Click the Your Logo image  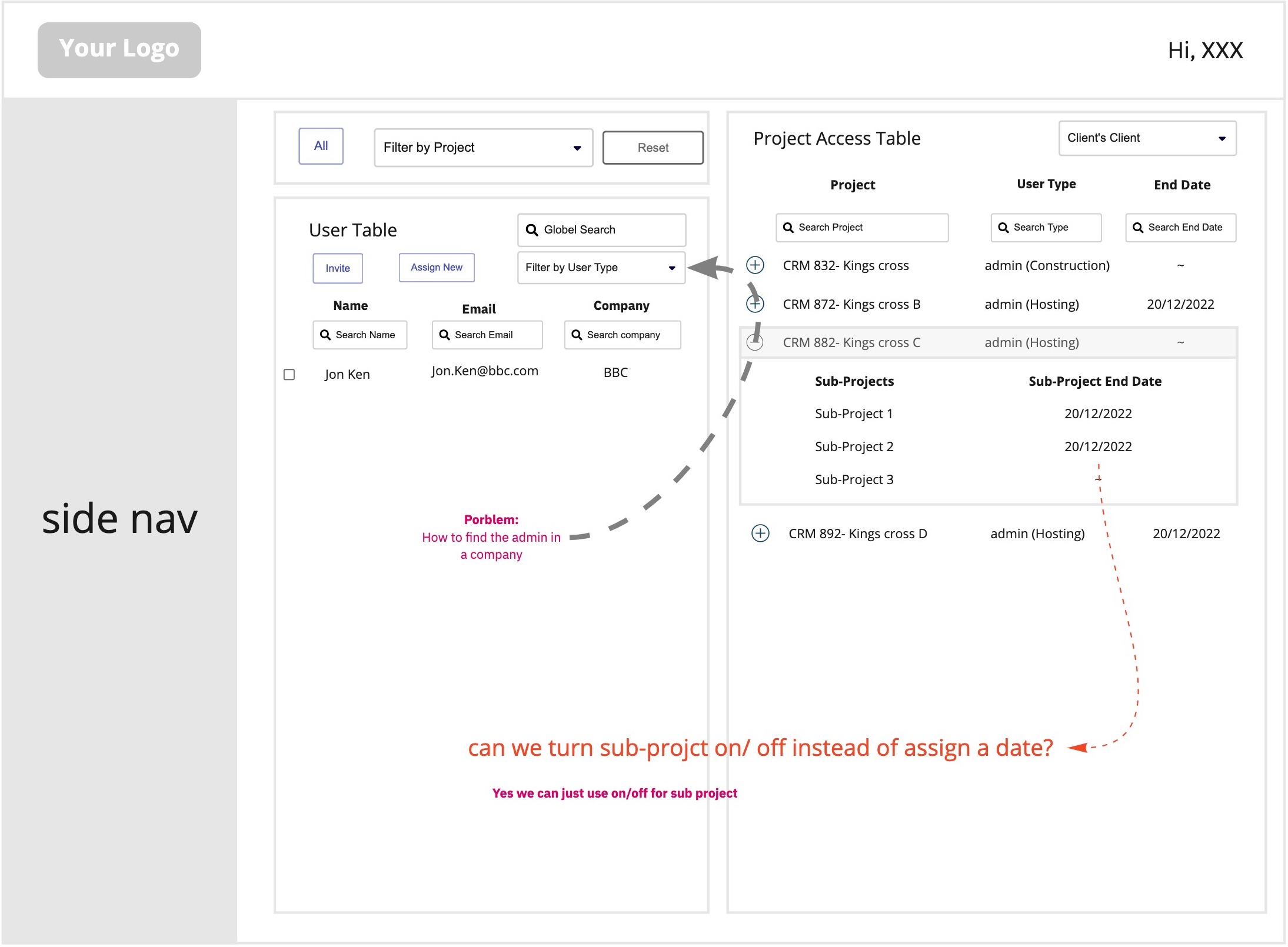point(119,50)
